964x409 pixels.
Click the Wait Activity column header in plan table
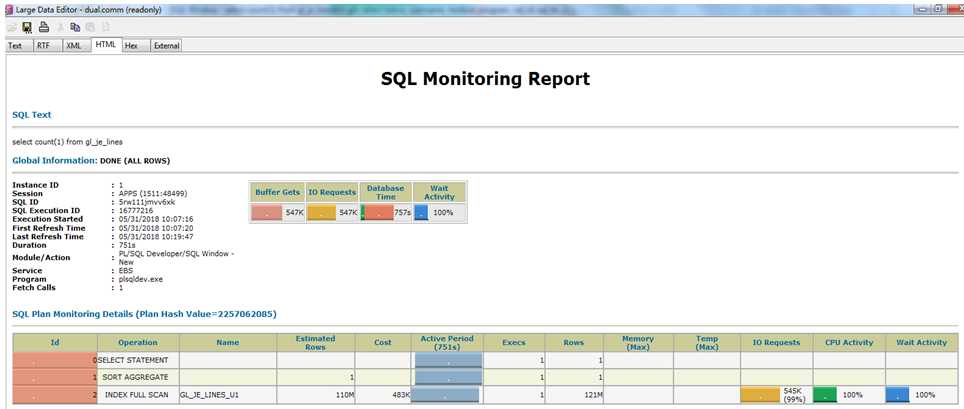[922, 343]
